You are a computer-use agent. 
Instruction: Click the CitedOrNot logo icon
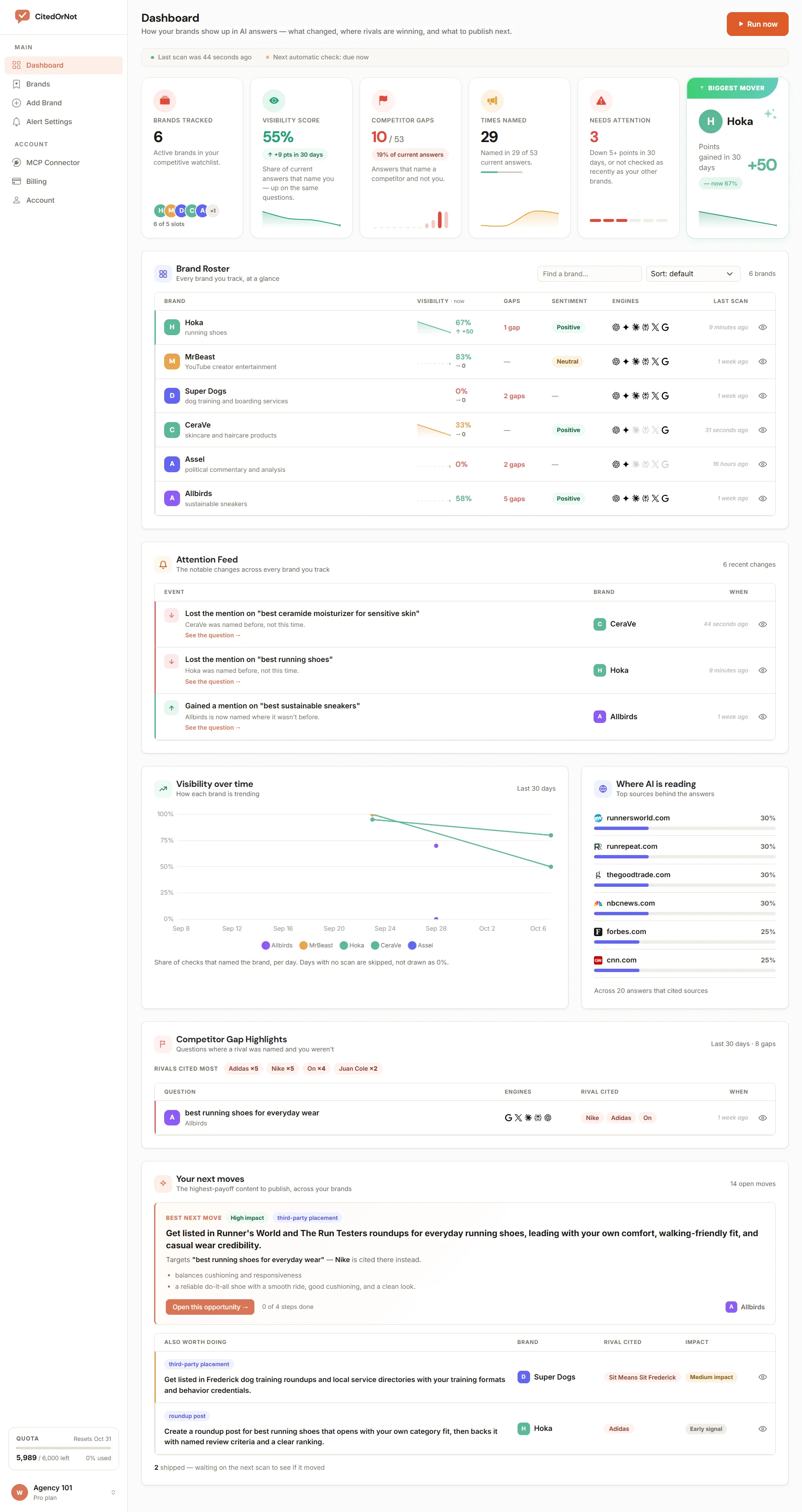coord(22,16)
